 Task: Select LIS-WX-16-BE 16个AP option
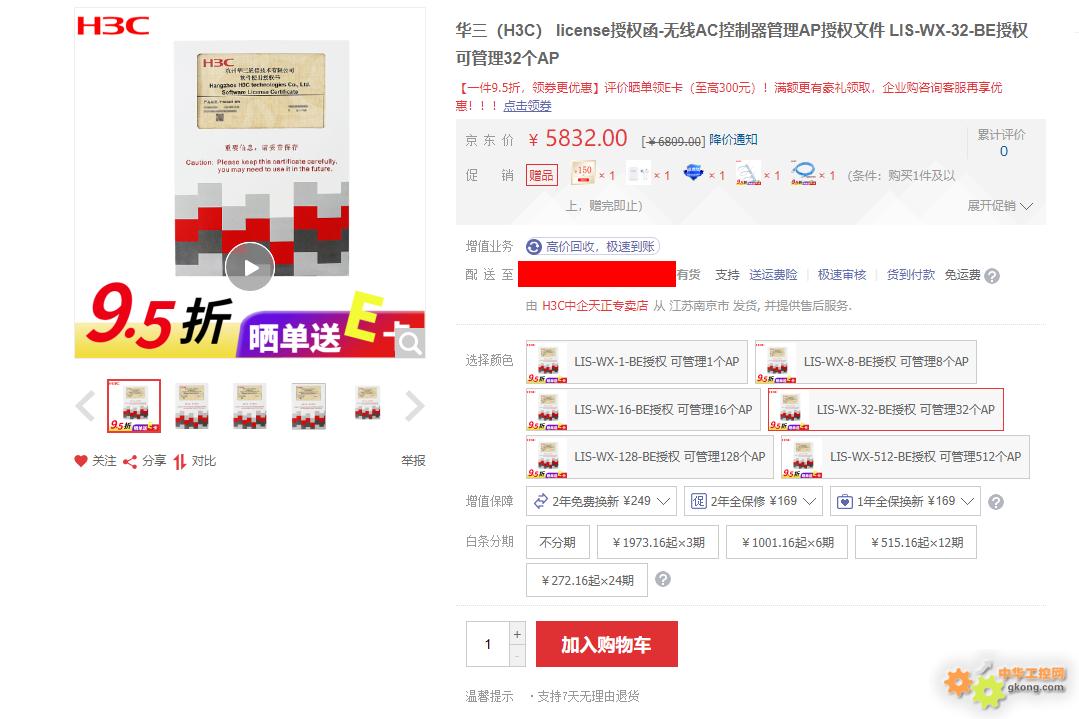coord(643,409)
